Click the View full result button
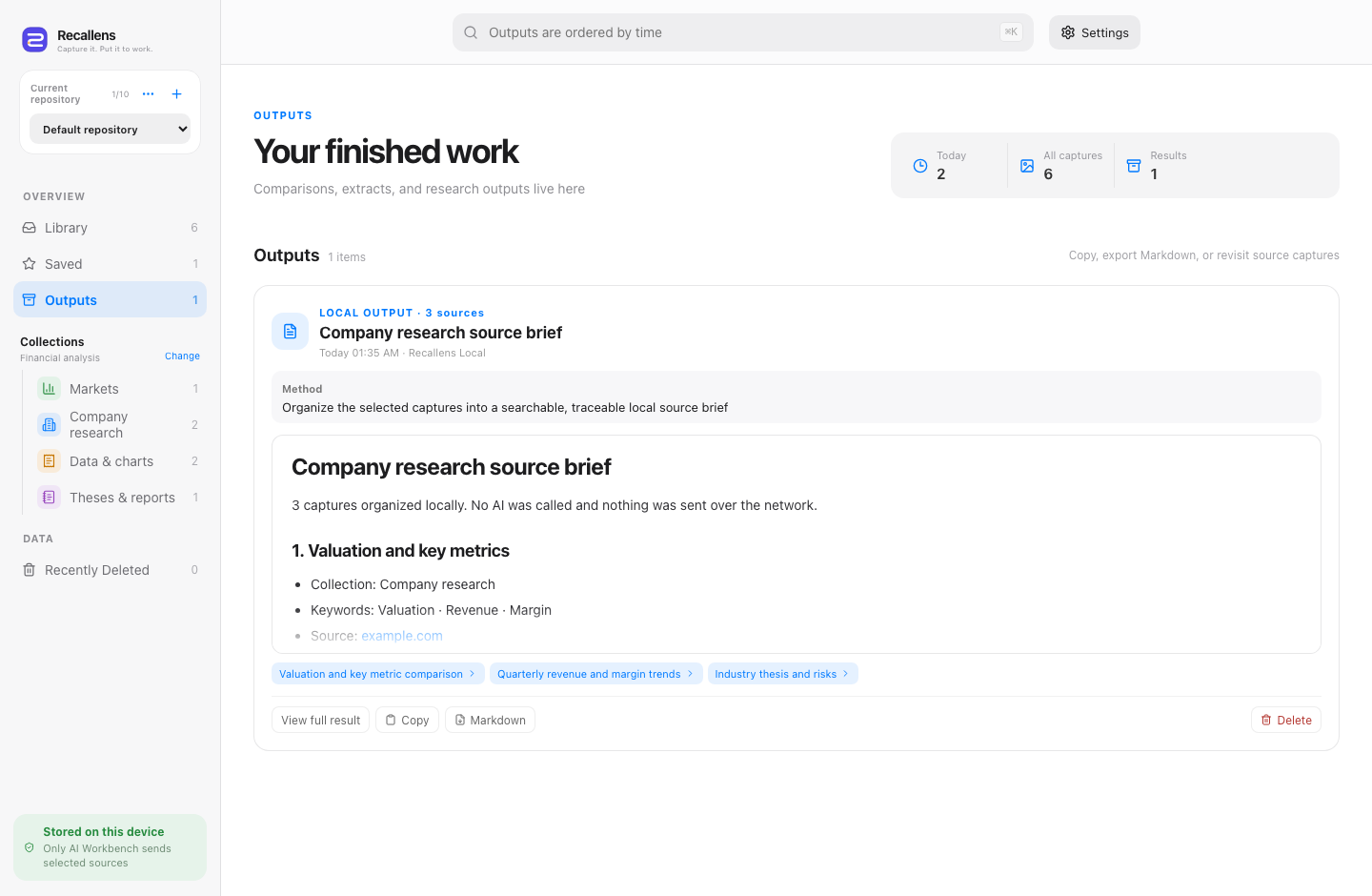The image size is (1372, 896). pos(320,720)
